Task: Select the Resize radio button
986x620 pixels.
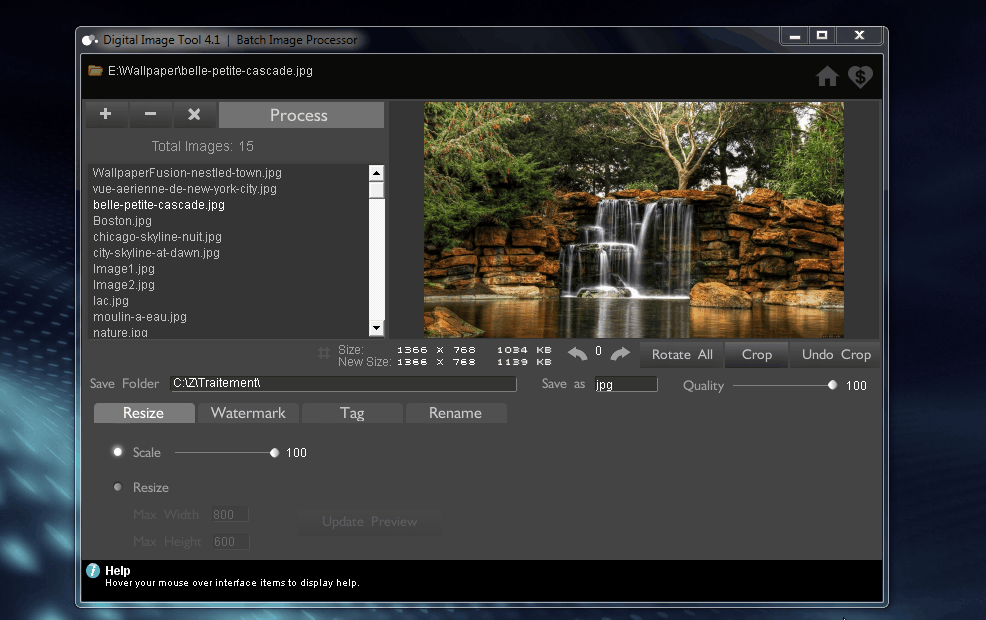Action: click(x=118, y=487)
